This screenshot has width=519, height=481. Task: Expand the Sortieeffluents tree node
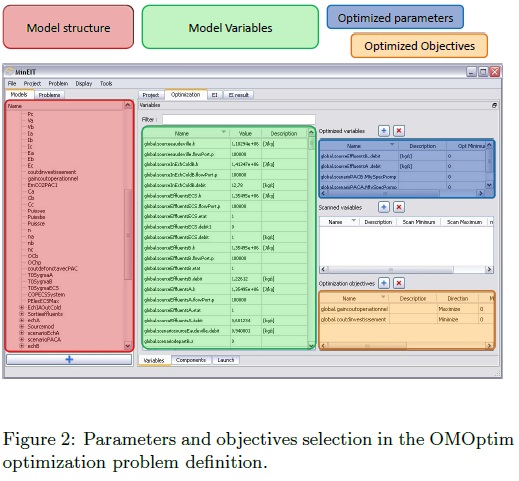coord(22,314)
